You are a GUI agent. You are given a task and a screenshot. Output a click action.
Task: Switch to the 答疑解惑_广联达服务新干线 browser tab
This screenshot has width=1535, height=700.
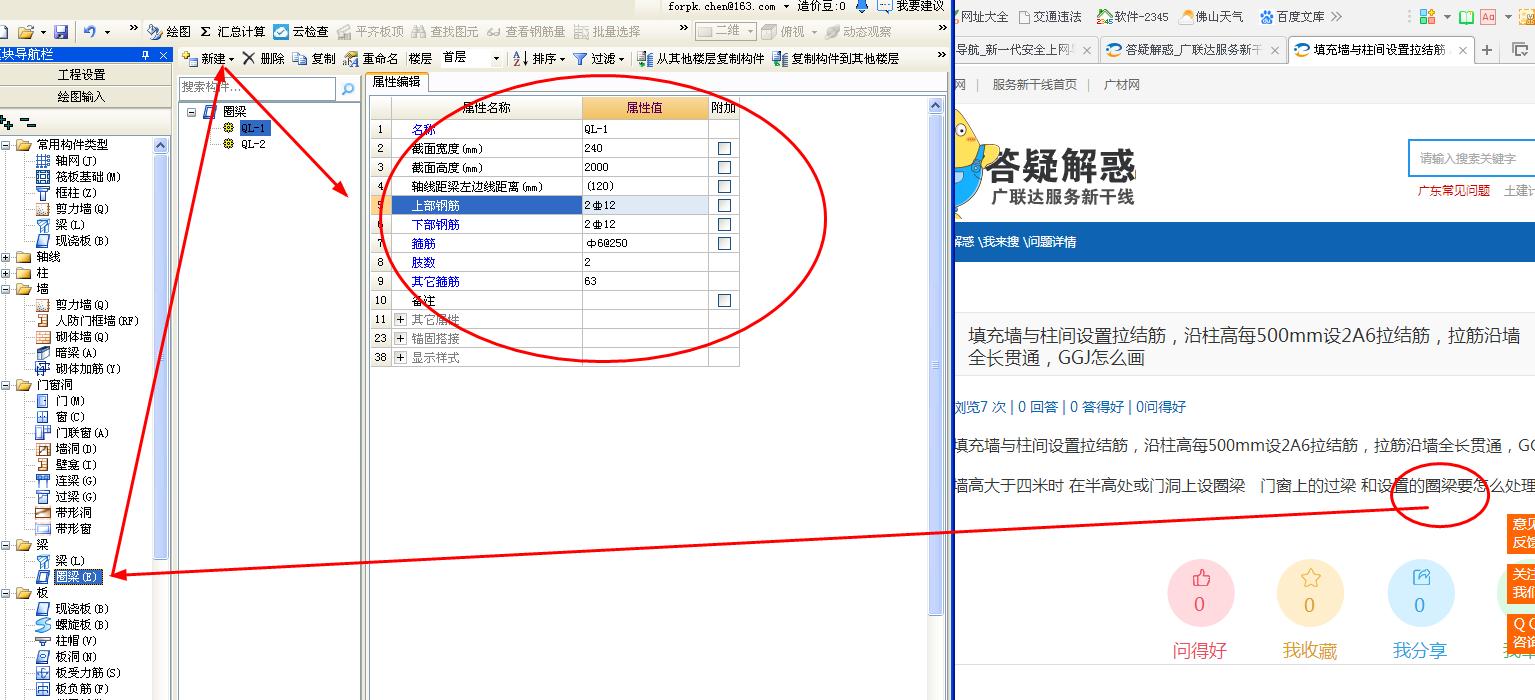click(x=1191, y=50)
